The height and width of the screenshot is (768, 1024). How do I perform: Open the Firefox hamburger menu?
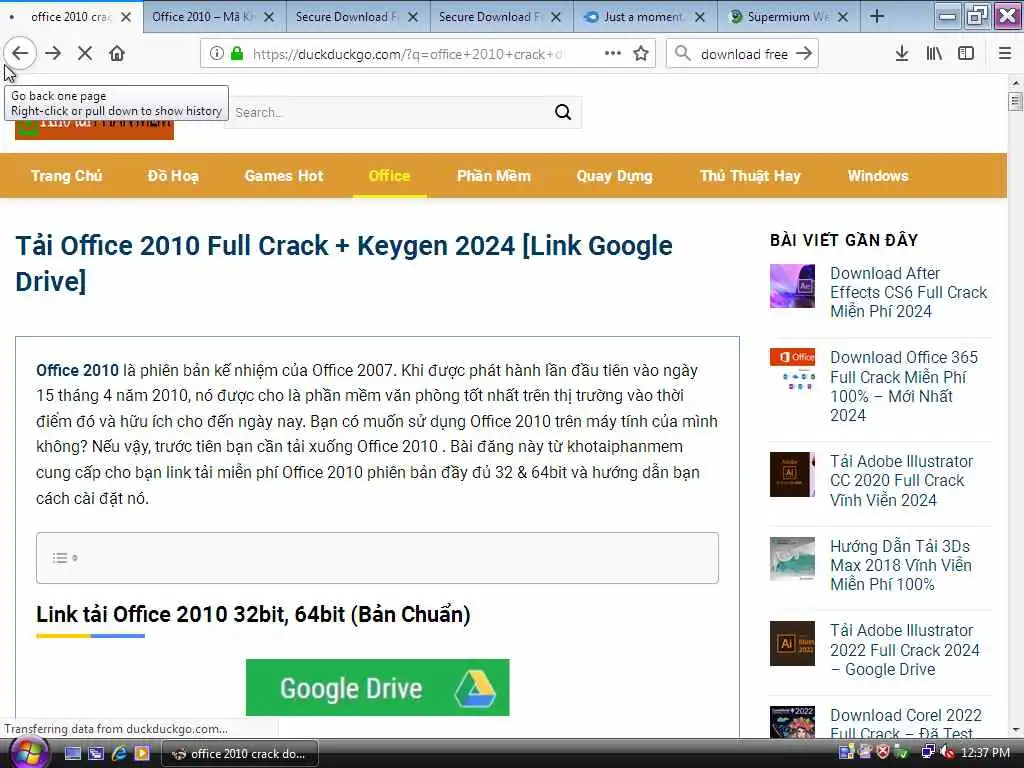point(1005,54)
